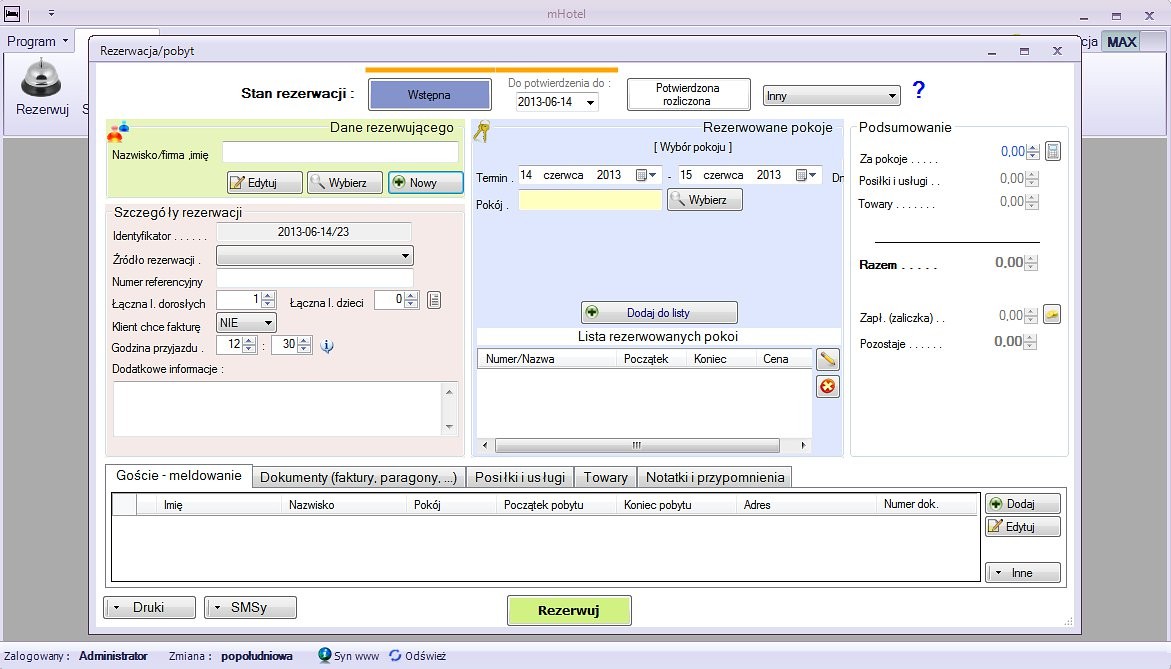
Task: Click the Początek pobytu column header
Action: (556, 505)
